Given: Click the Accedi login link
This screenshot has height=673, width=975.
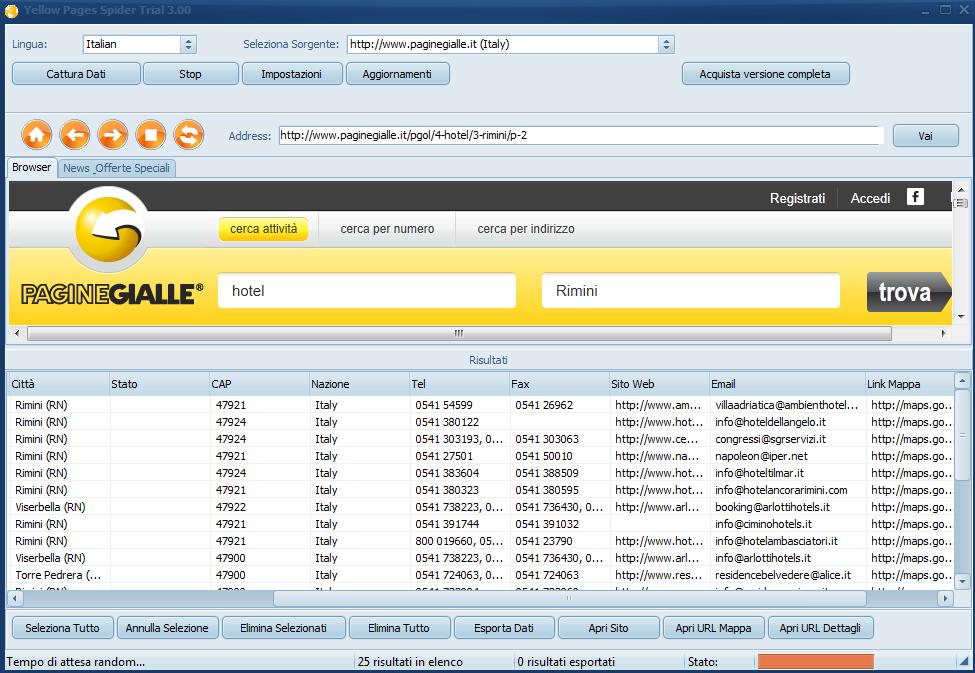Looking at the screenshot, I should [x=870, y=198].
